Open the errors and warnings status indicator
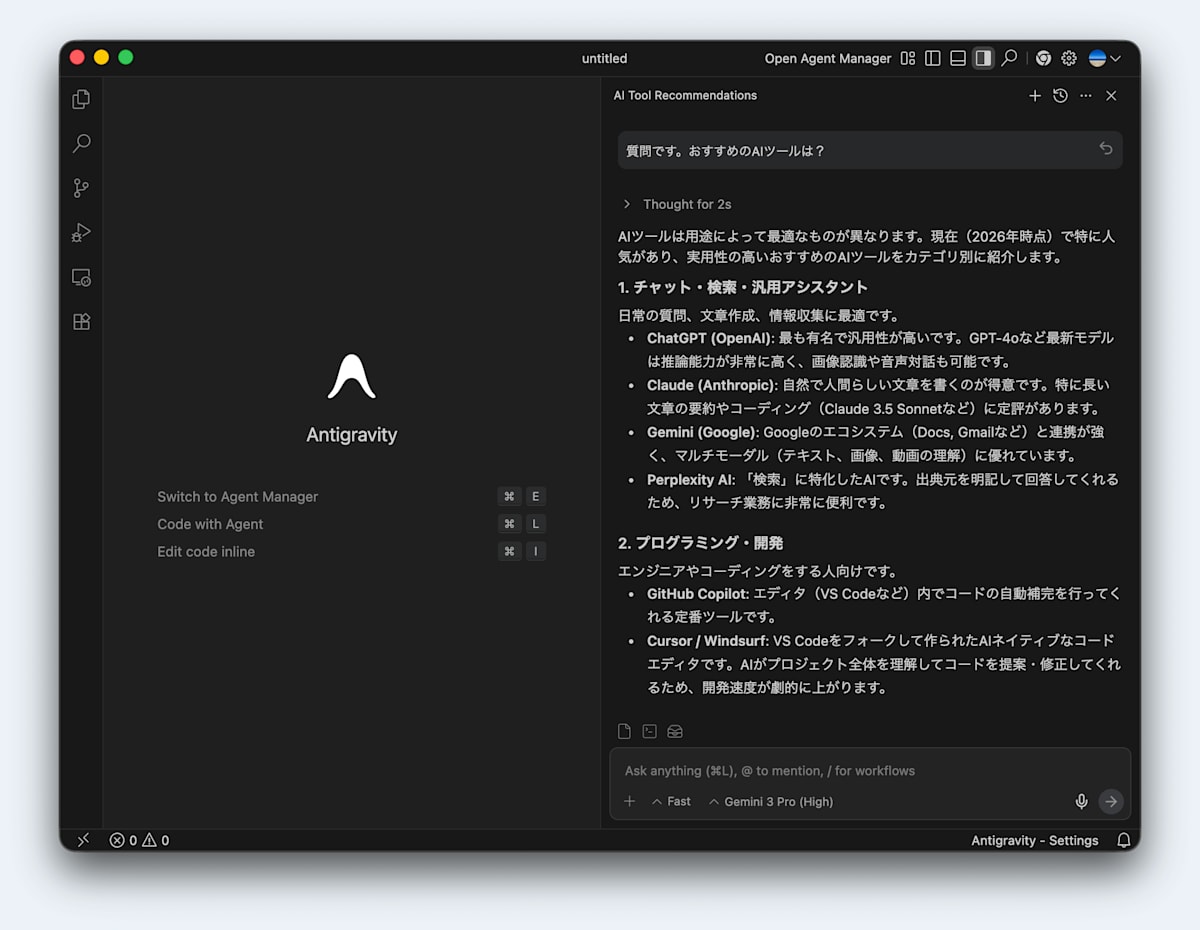This screenshot has height=930, width=1200. 139,840
